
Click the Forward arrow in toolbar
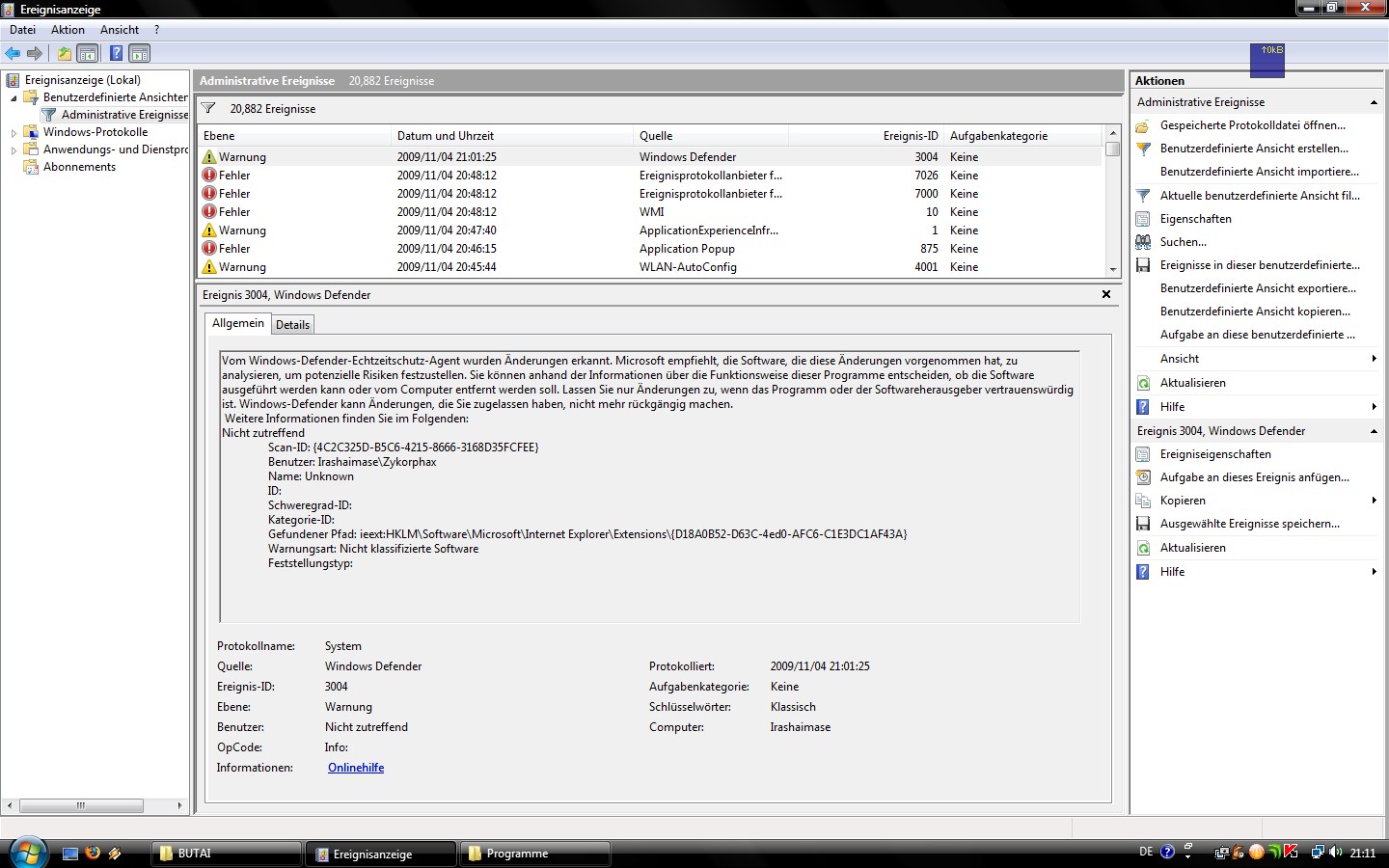point(35,54)
